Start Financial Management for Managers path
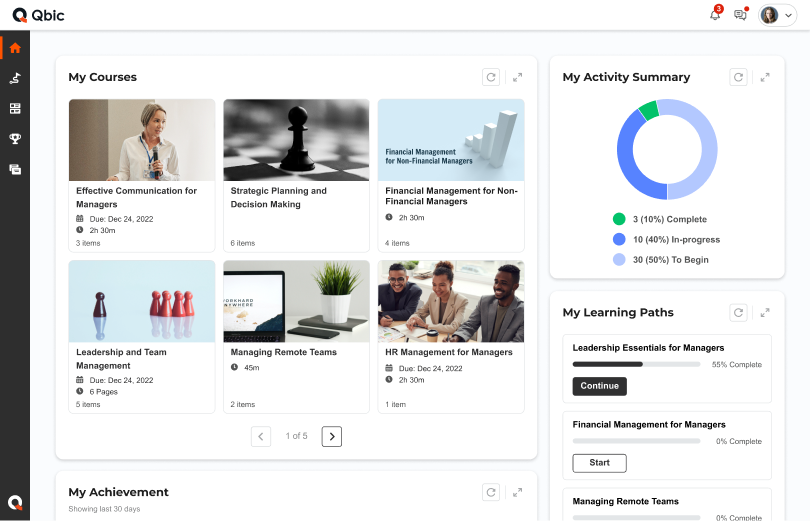 599,463
